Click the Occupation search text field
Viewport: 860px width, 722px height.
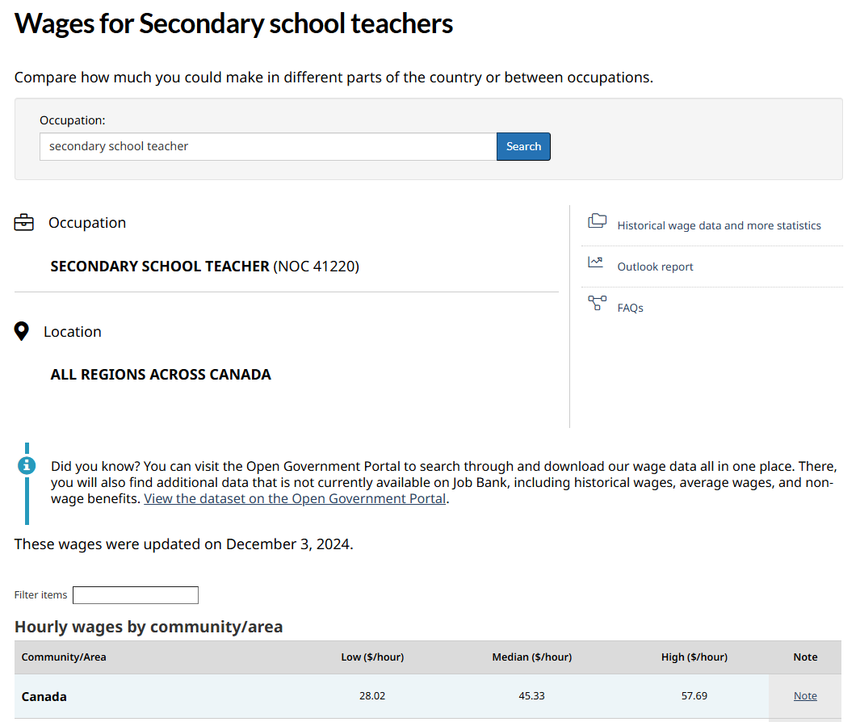click(268, 146)
